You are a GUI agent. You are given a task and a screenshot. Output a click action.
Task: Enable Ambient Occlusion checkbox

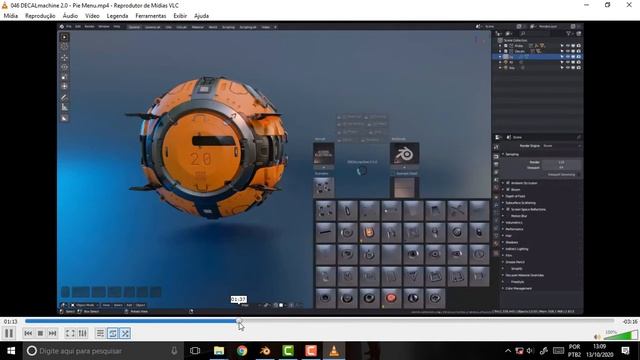coord(508,183)
